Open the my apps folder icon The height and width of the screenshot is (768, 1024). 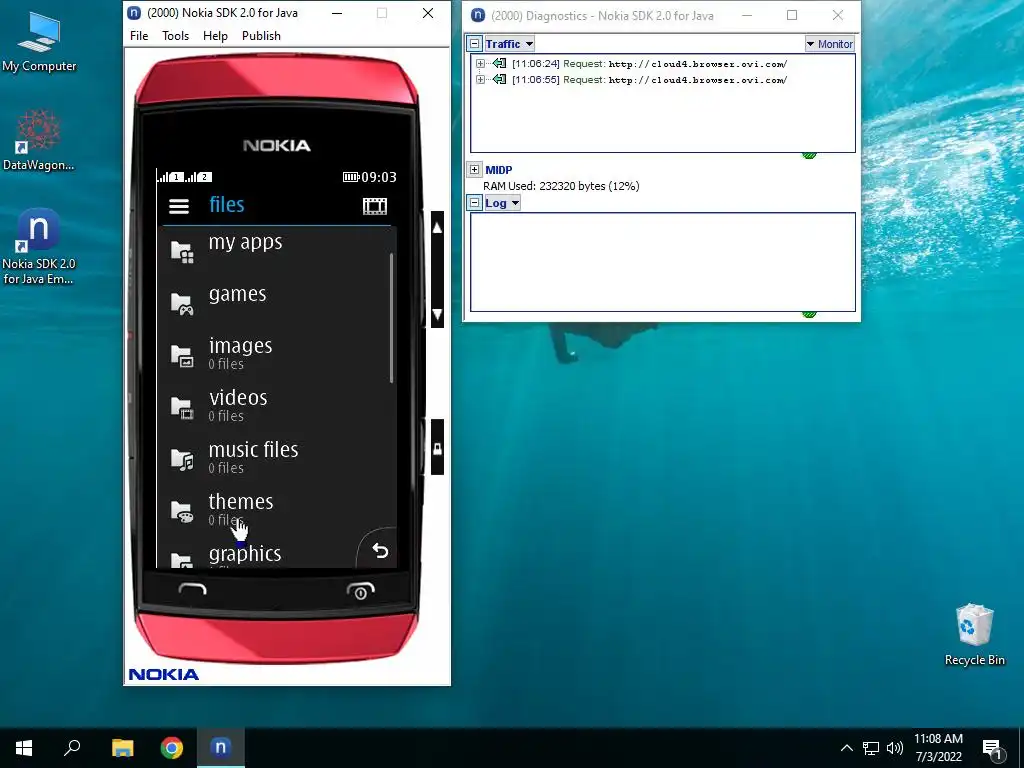[182, 251]
